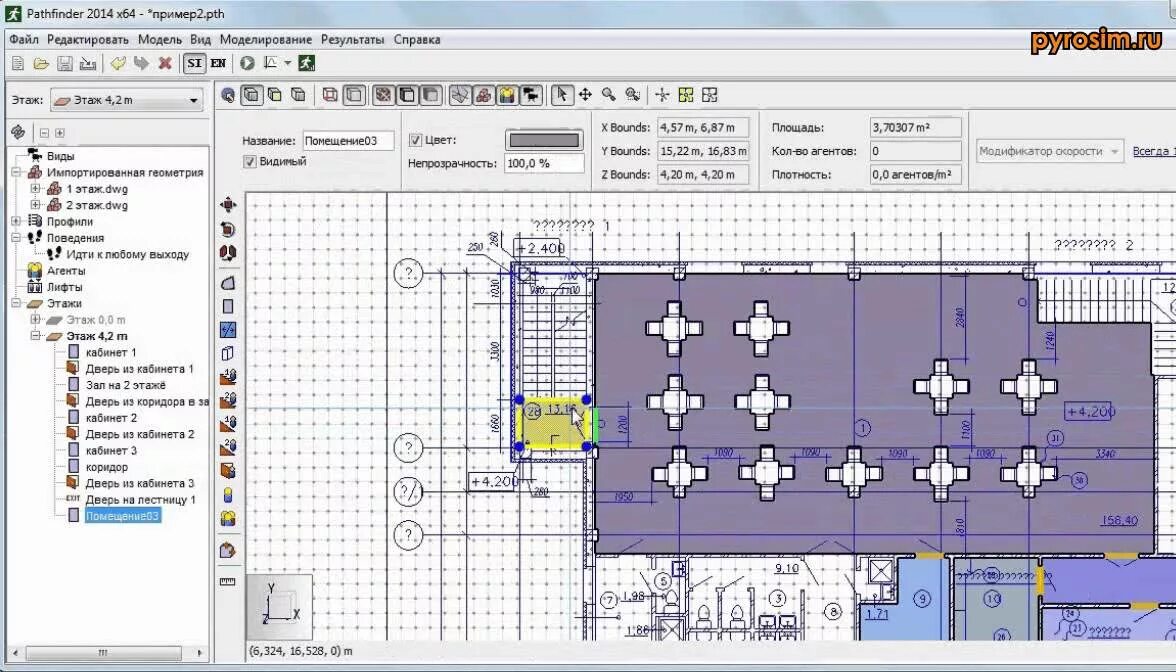This screenshot has height=672, width=1176.
Task: Click the Move object tool icon
Action: [228, 205]
